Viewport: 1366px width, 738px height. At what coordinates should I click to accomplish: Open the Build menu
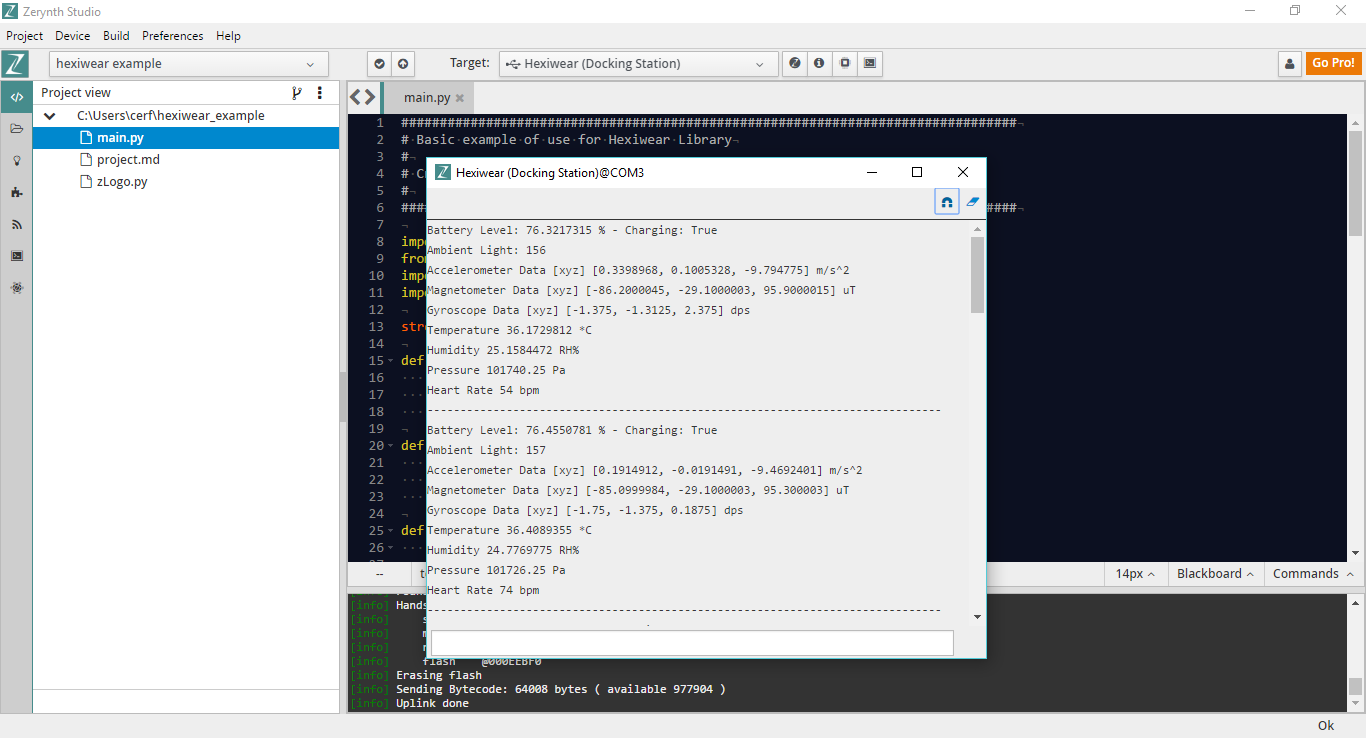click(117, 36)
